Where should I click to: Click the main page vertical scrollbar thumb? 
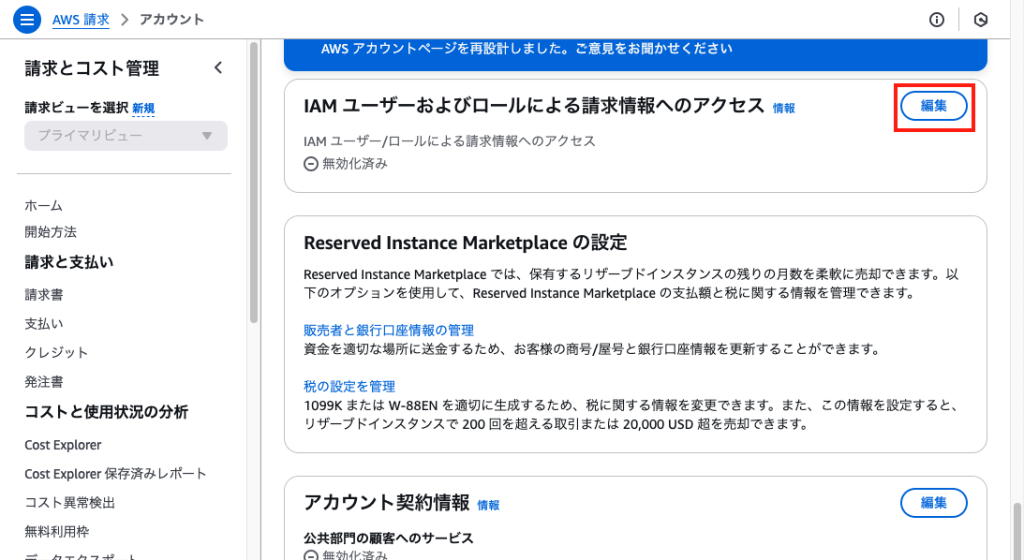(1017, 531)
